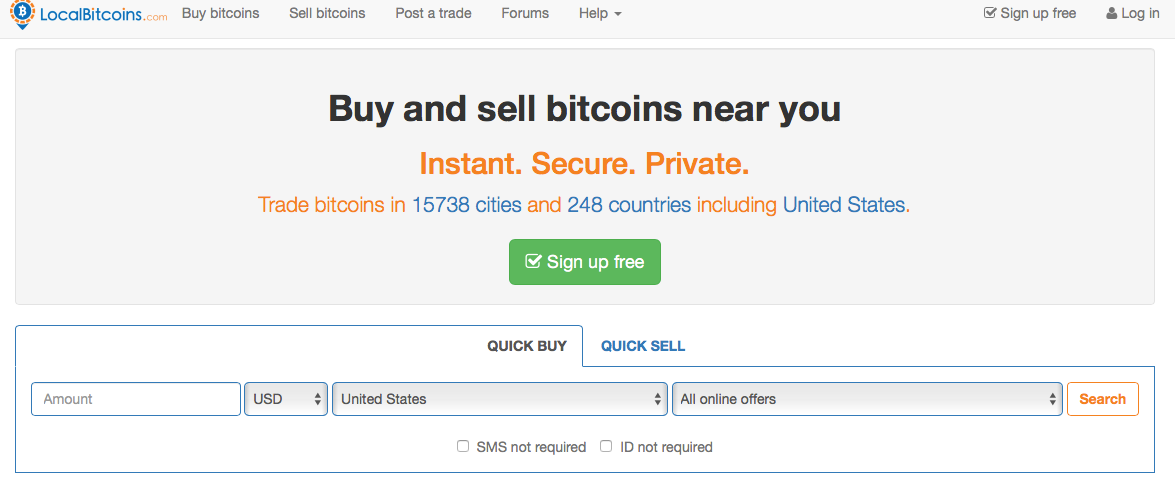Open the Buy bitcoins menu item
Viewport: 1175px width, 483px height.
tap(220, 13)
